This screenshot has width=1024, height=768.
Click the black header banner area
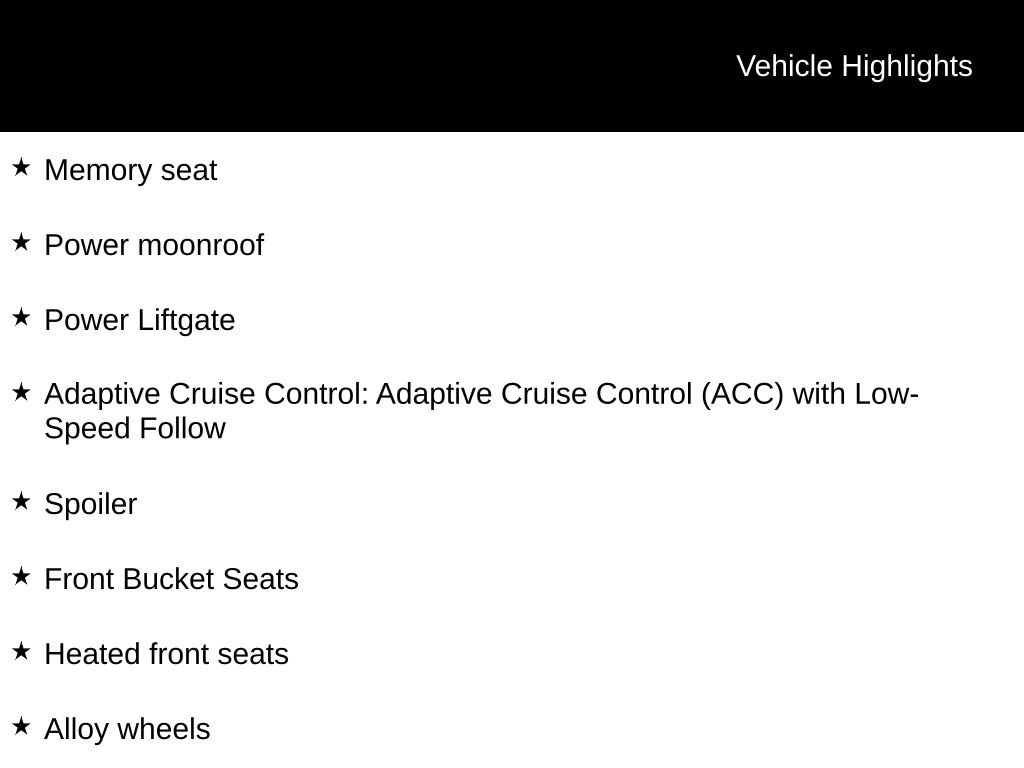pyautogui.click(x=512, y=66)
